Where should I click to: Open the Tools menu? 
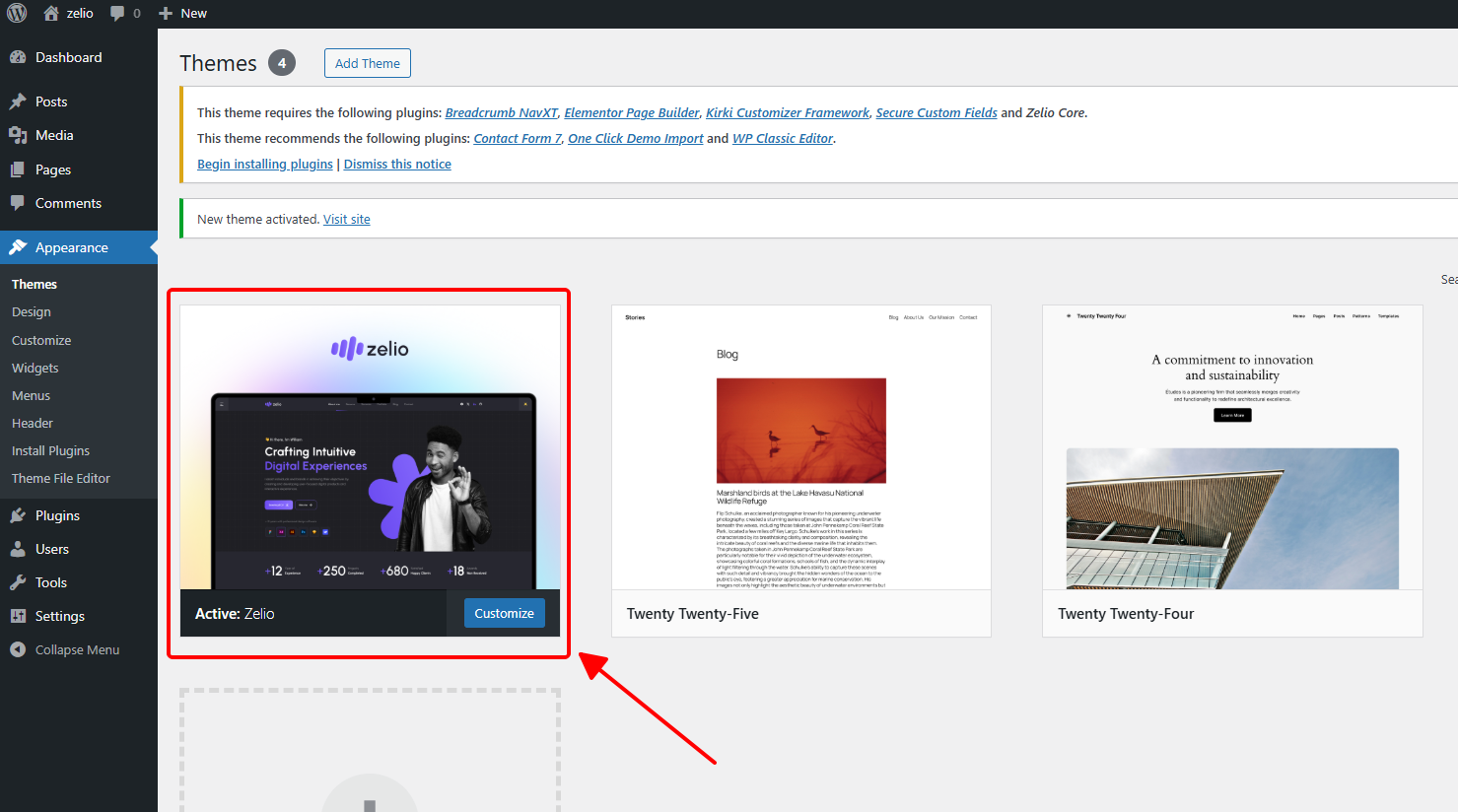coord(79,582)
